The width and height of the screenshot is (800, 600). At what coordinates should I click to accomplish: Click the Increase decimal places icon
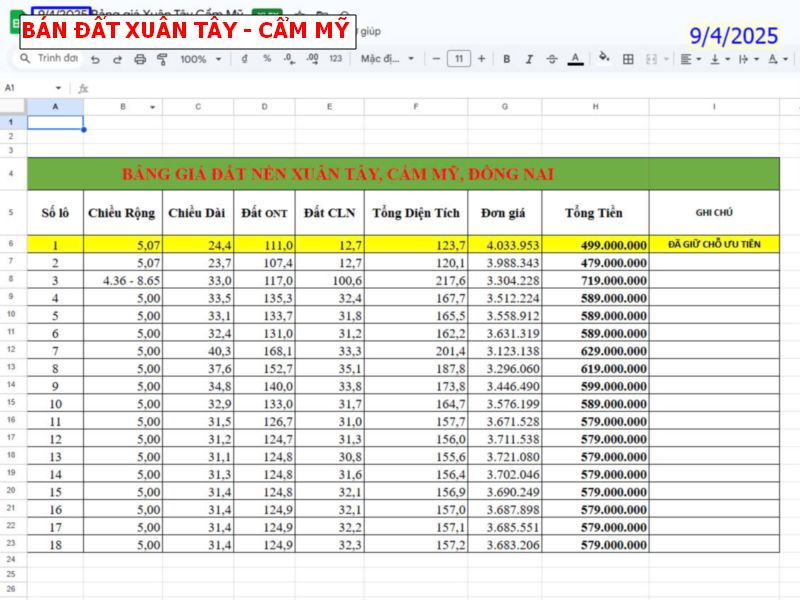point(312,59)
